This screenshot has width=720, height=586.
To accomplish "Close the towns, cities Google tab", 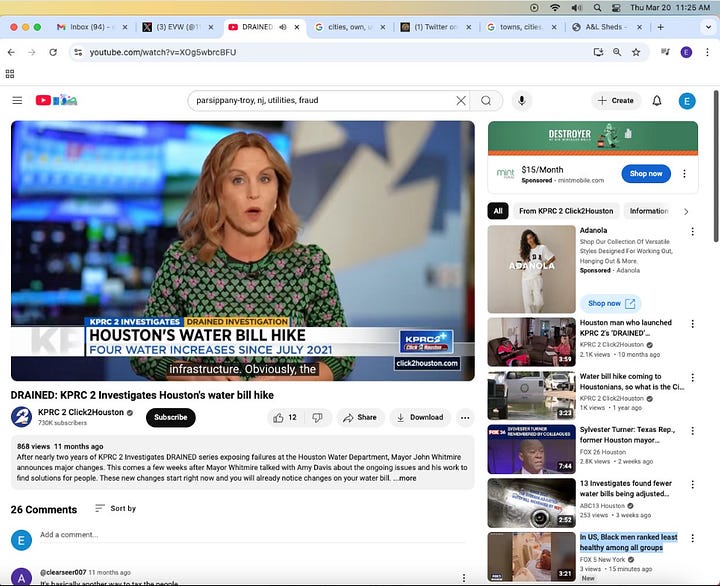I will (x=554, y=27).
